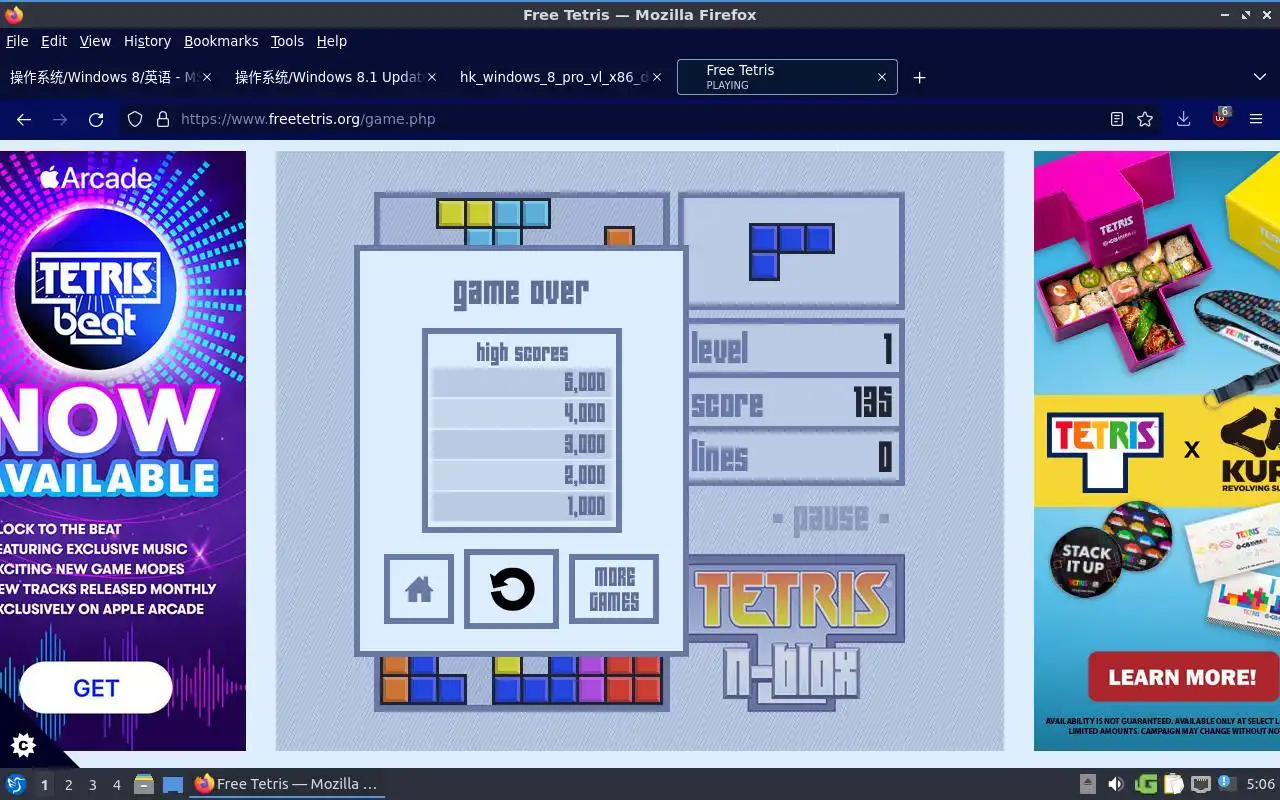Image resolution: width=1280 pixels, height=800 pixels.
Task: Open the clipboard tray icon
Action: 1173,784
